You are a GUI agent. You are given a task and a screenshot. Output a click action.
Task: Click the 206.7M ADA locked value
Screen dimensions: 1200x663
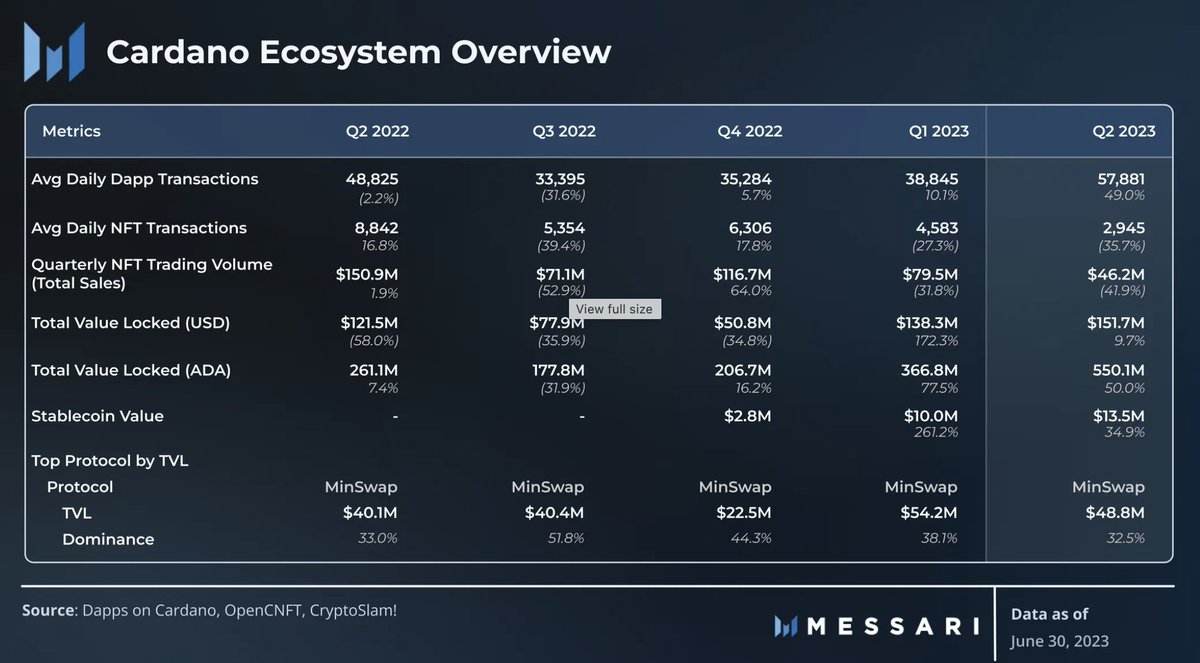click(x=745, y=370)
